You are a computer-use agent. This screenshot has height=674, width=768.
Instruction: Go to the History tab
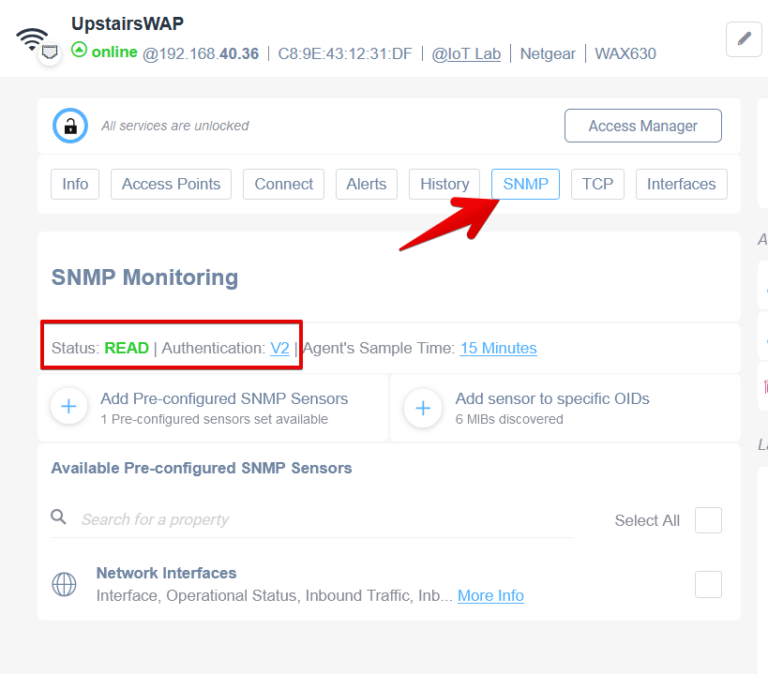(444, 184)
